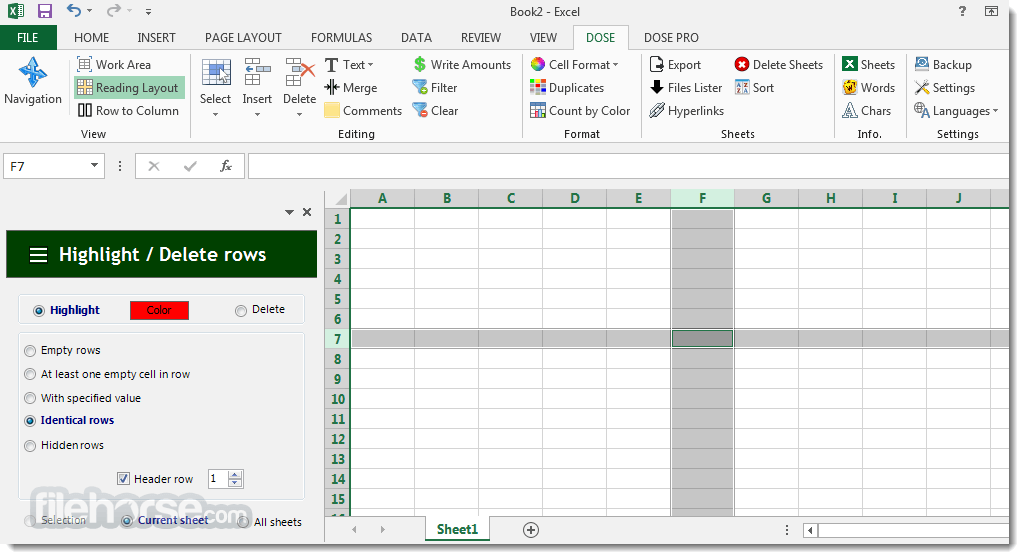Open Count by Color
The height and width of the screenshot is (559, 1024).
[580, 110]
